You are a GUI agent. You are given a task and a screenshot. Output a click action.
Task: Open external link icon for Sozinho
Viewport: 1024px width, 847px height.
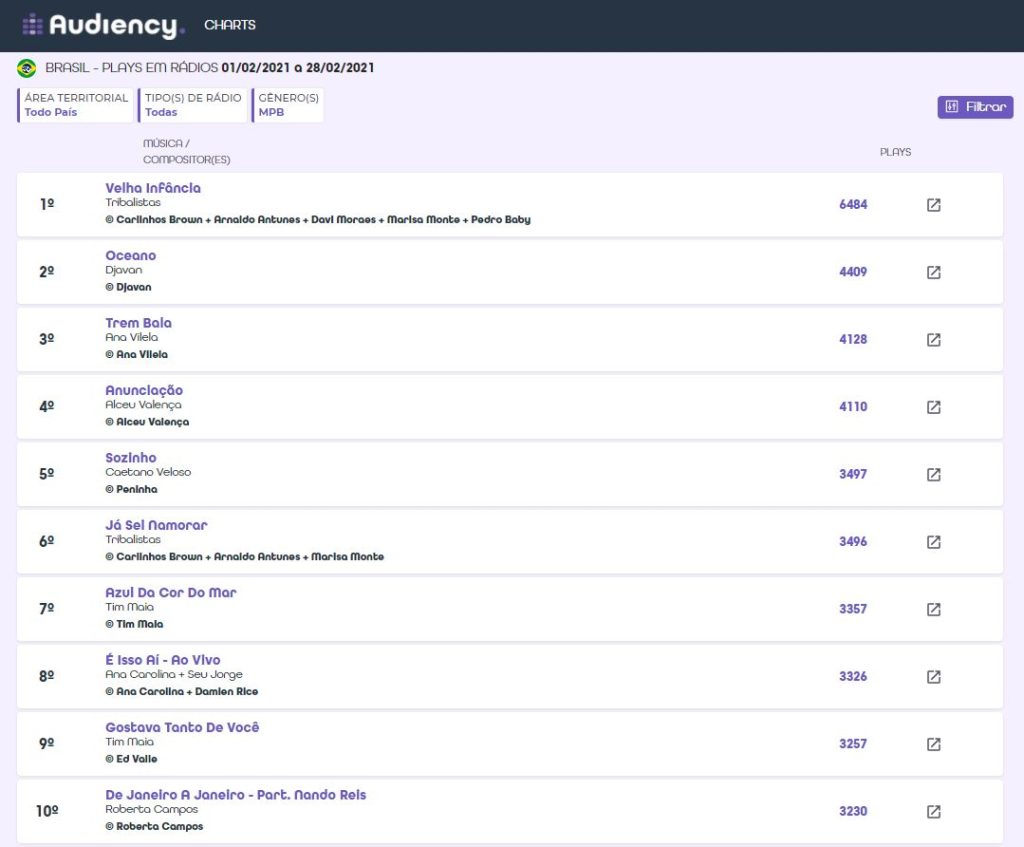click(933, 474)
